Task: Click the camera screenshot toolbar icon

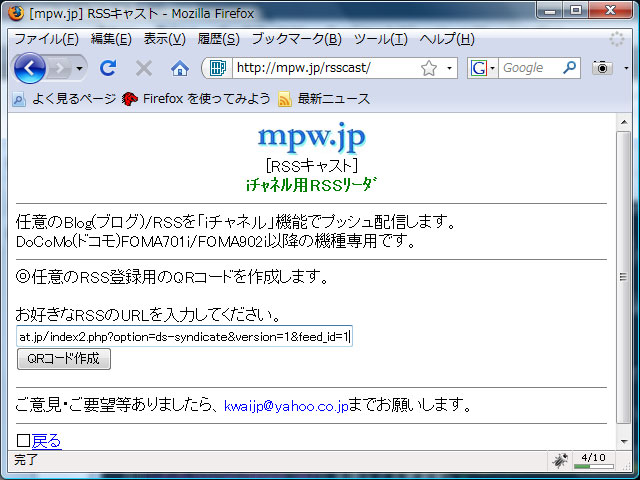Action: point(602,68)
